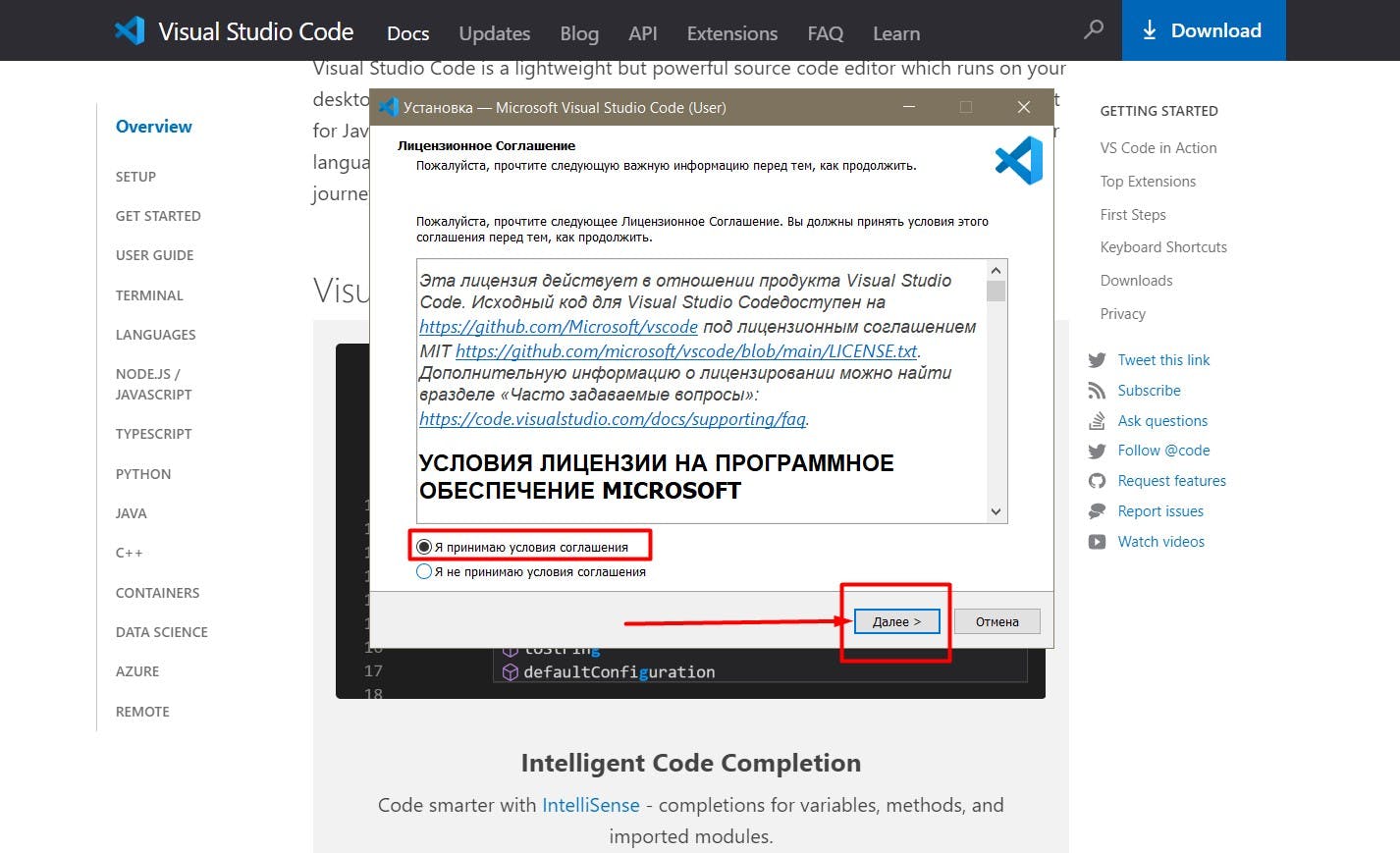Screen dimensions: 1400x853
Task: Select Overview in left sidebar
Action: pyautogui.click(x=154, y=127)
